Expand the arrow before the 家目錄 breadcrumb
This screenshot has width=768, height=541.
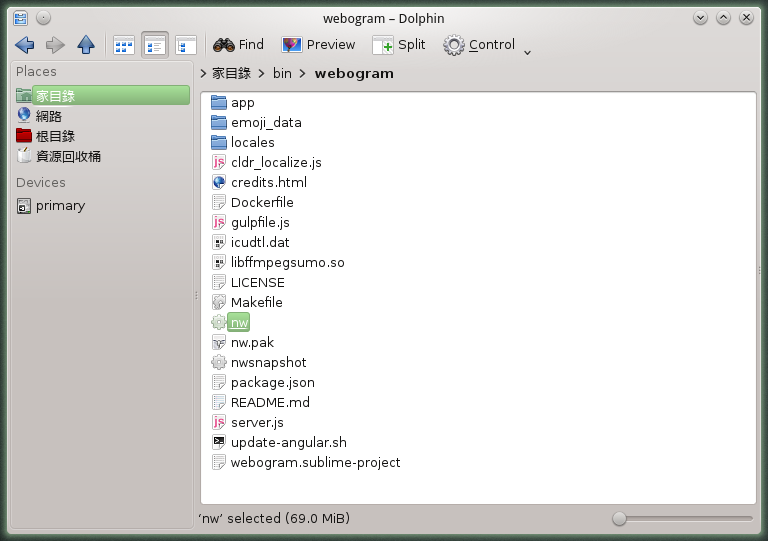(x=203, y=73)
